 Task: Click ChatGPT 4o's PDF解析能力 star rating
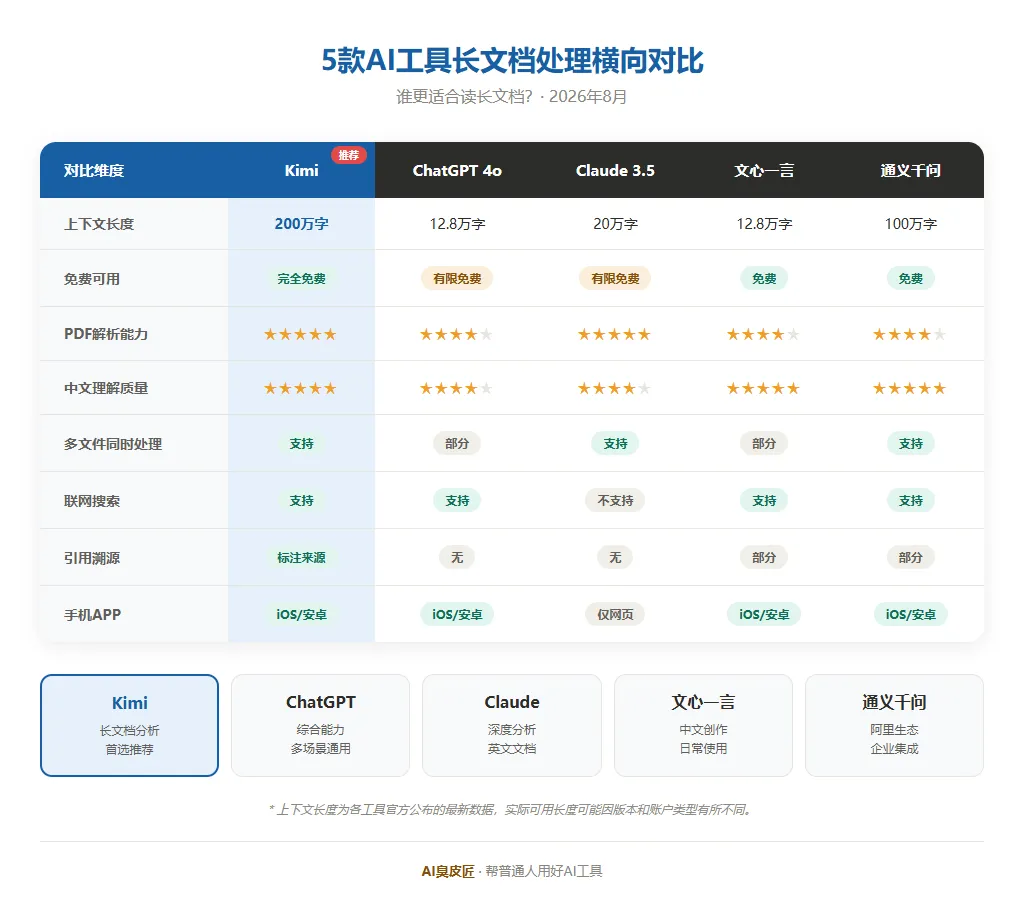tap(456, 334)
